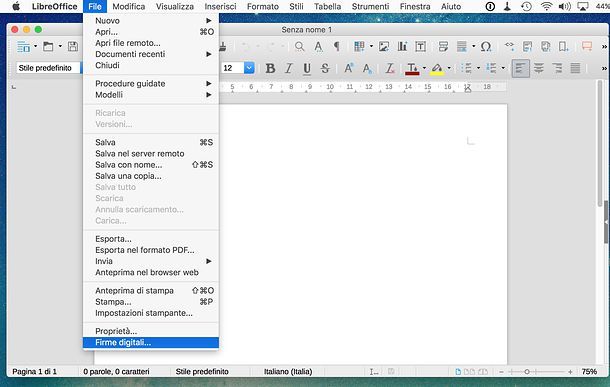Screen dimensions: 610x387
Task: Insert a special character Omega icon
Action: coord(486,47)
